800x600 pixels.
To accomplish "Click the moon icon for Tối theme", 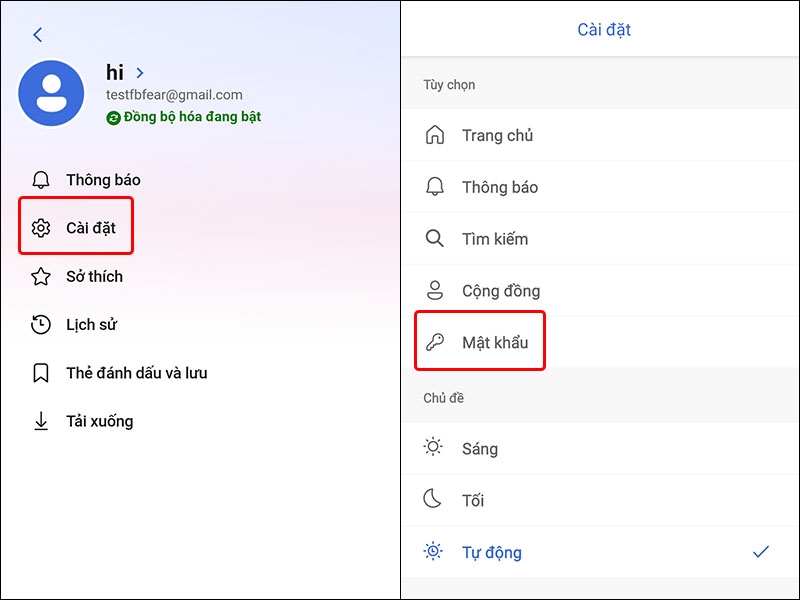I will tap(433, 498).
